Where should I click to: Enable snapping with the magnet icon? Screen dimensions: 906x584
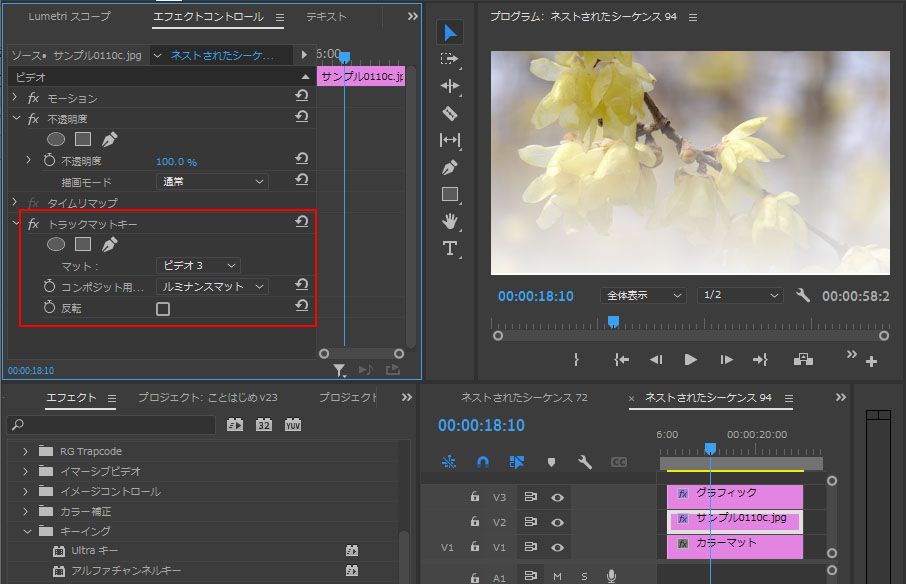point(482,462)
